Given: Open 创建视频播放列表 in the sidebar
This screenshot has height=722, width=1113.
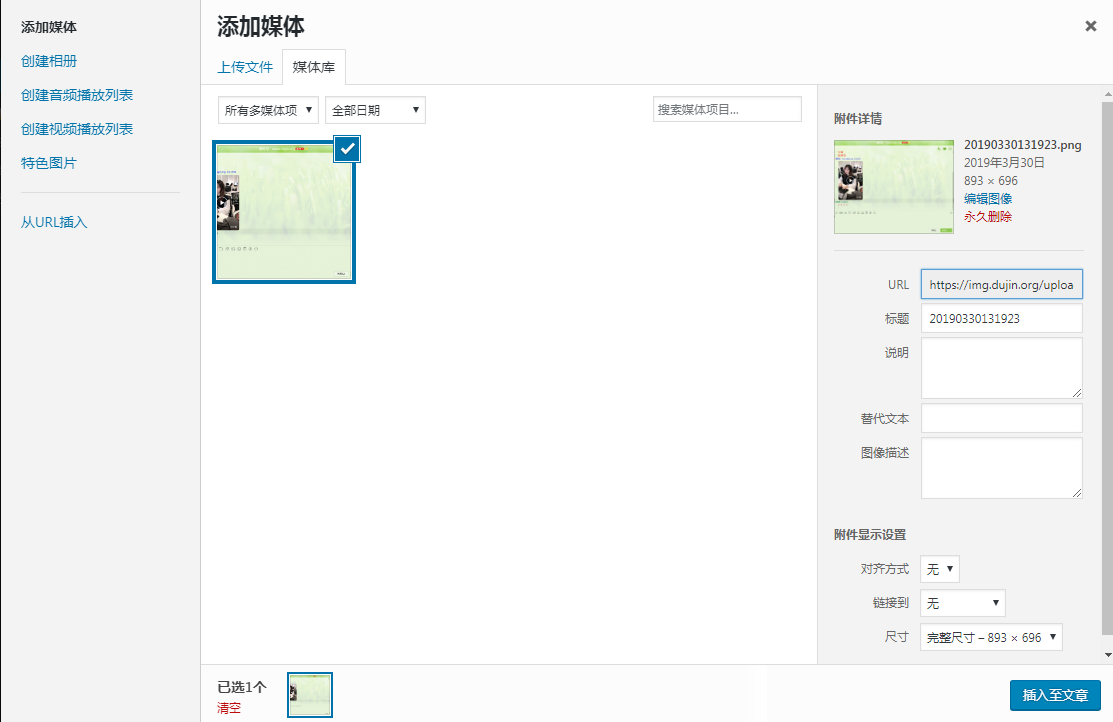Looking at the screenshot, I should [x=77, y=129].
